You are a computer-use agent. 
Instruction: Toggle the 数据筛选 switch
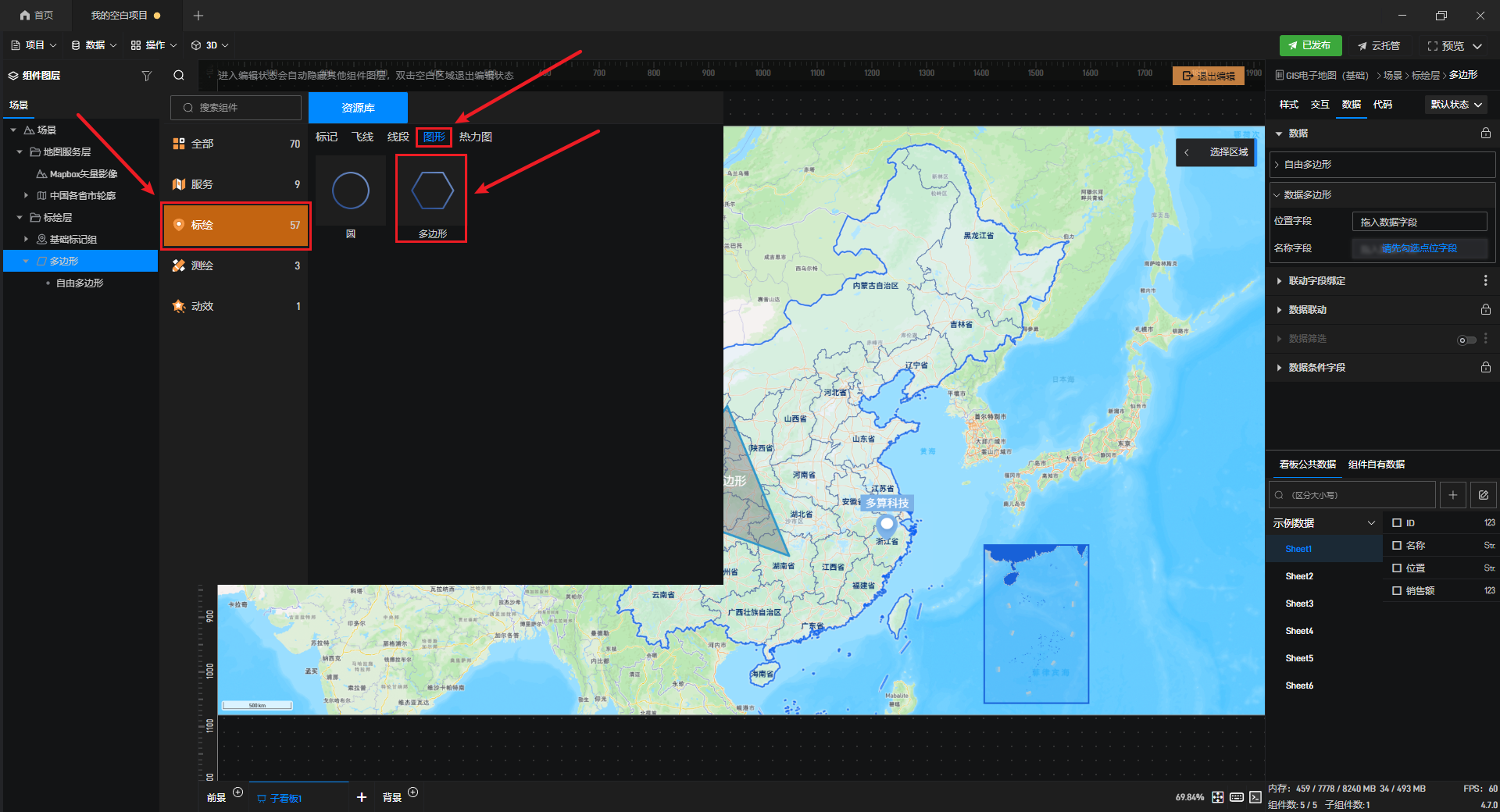point(1466,340)
